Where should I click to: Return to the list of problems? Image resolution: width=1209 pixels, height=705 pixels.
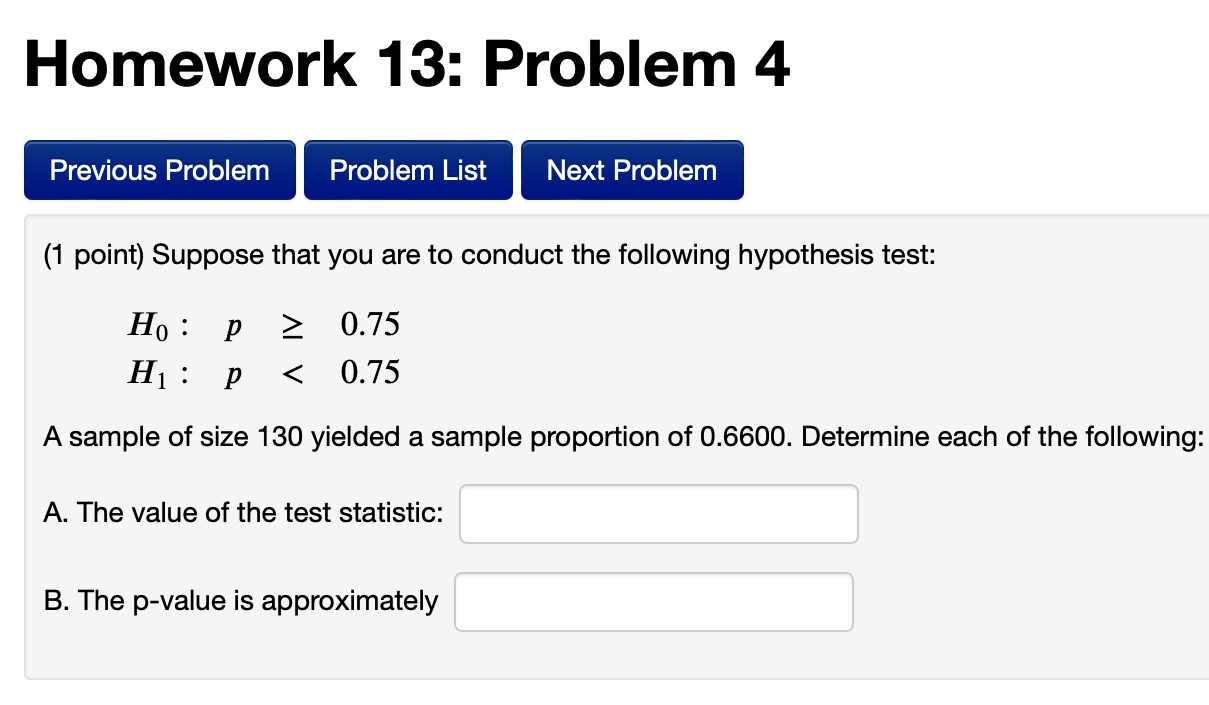[x=408, y=170]
